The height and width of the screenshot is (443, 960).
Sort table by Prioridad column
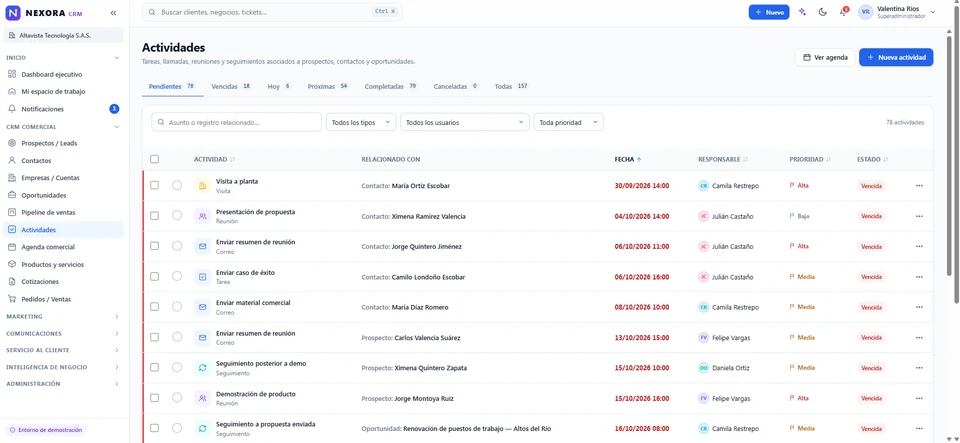point(810,159)
